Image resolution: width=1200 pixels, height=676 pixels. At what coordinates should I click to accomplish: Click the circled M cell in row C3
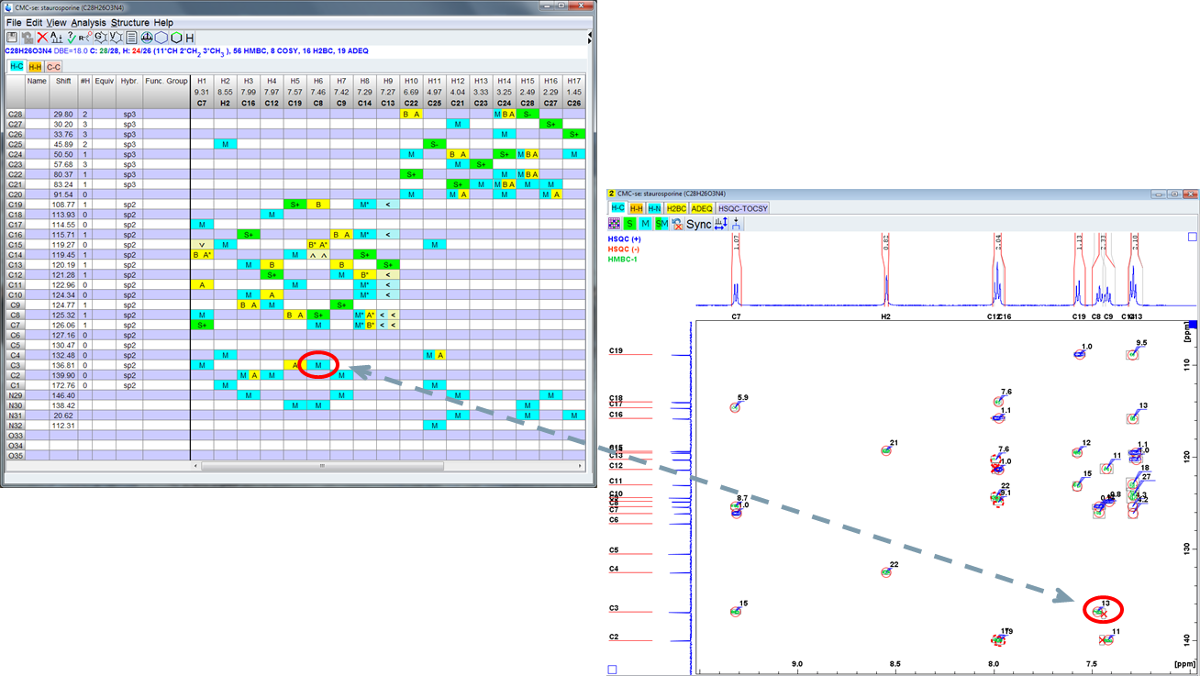tap(318, 365)
